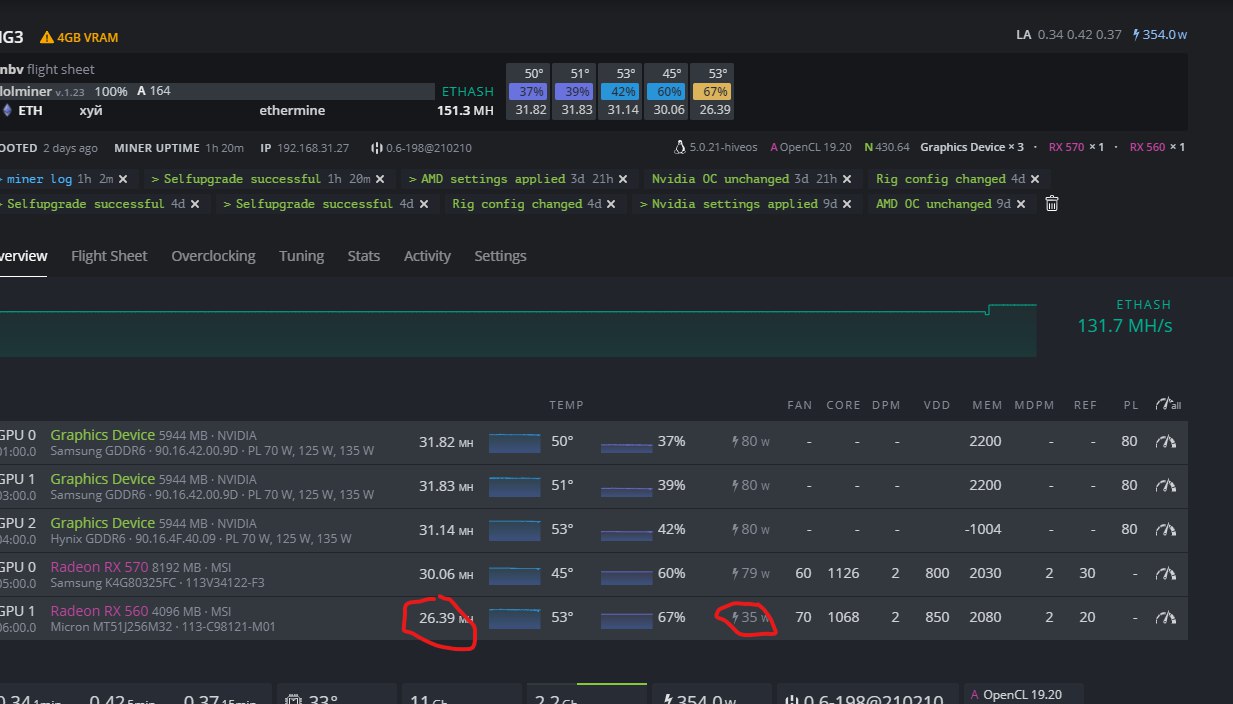Screen dimensions: 1233x704
Task: Go to the Activity tab
Action: click(427, 256)
